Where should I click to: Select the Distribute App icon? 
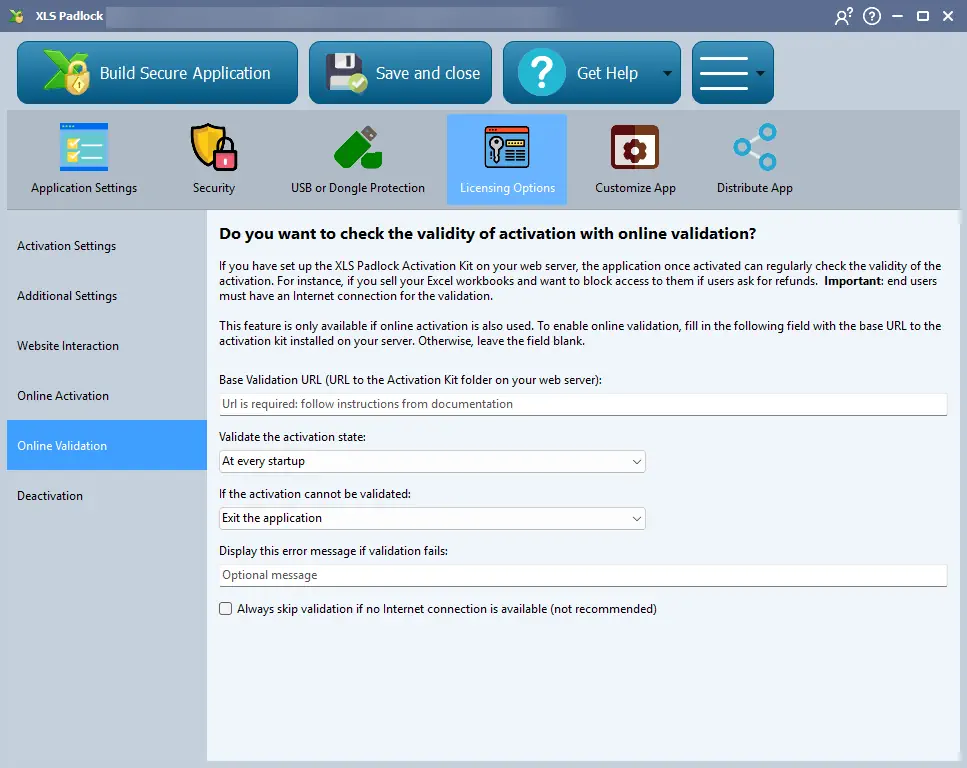click(x=754, y=146)
